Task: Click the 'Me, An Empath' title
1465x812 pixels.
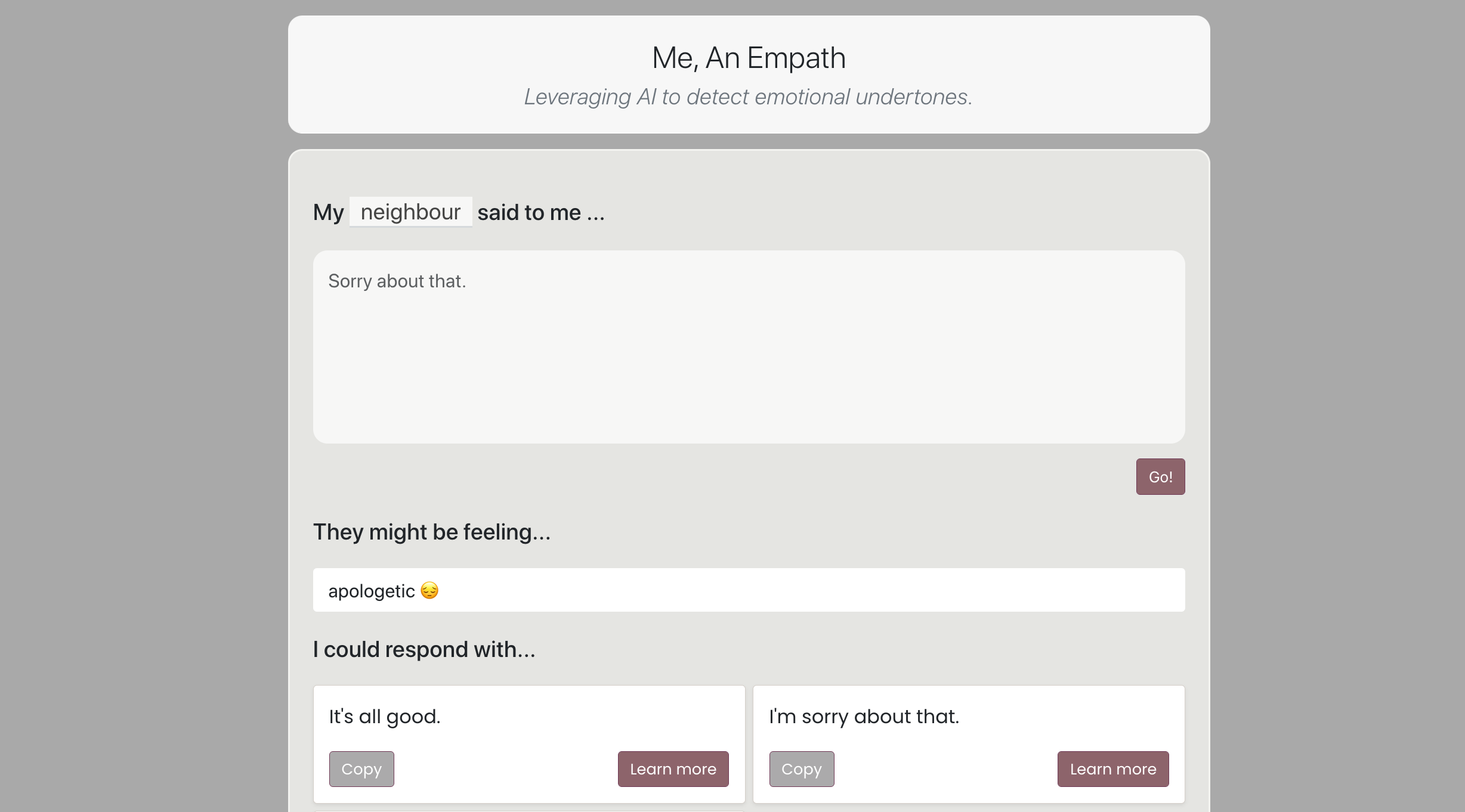Action: click(x=749, y=58)
